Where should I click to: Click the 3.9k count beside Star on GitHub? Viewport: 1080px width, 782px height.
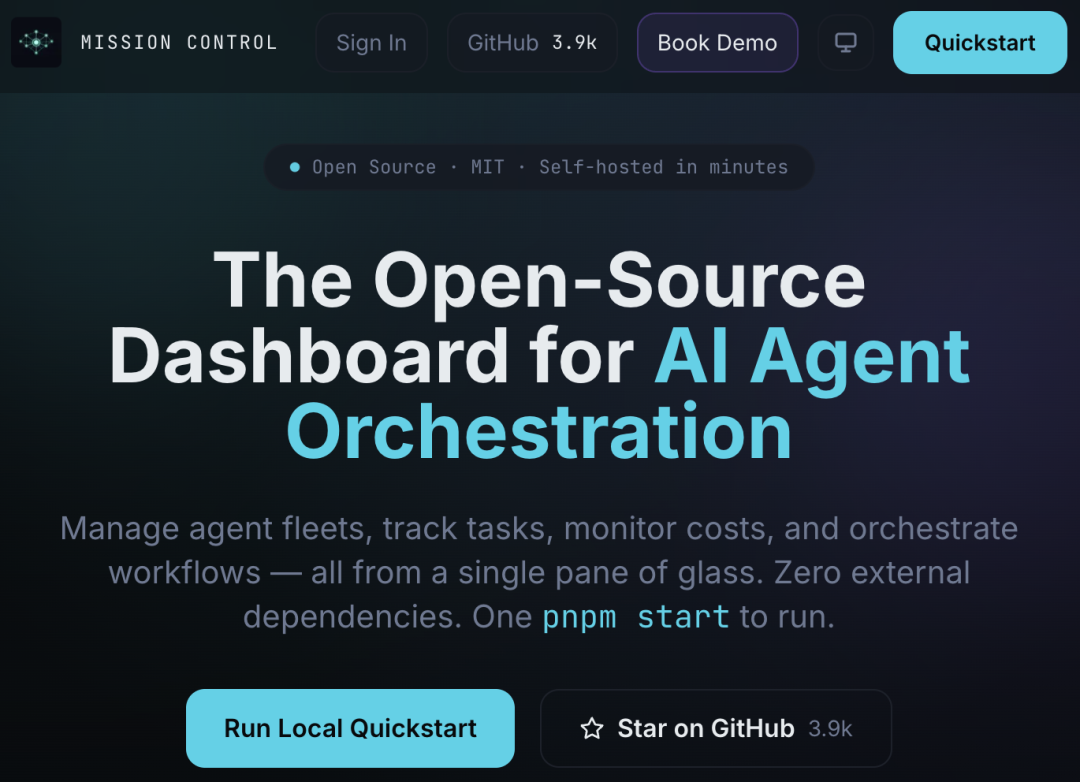pos(830,729)
